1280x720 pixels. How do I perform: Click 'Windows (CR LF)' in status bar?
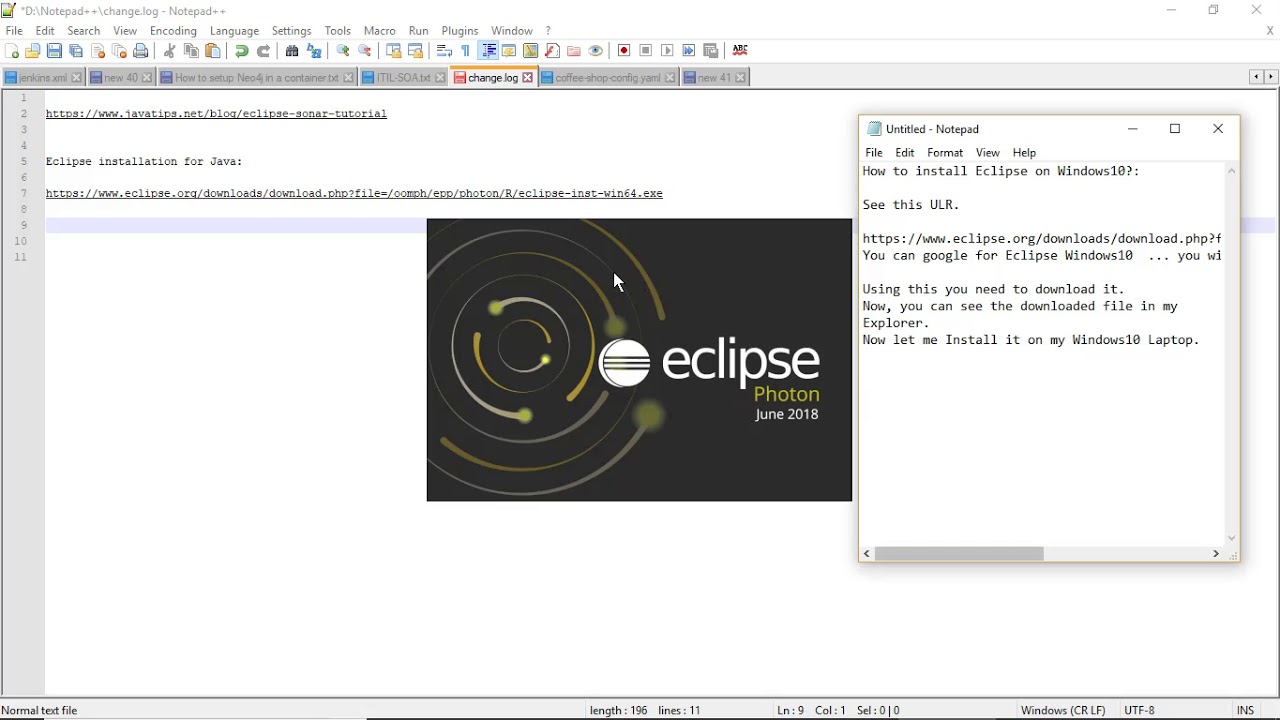coord(1063,710)
